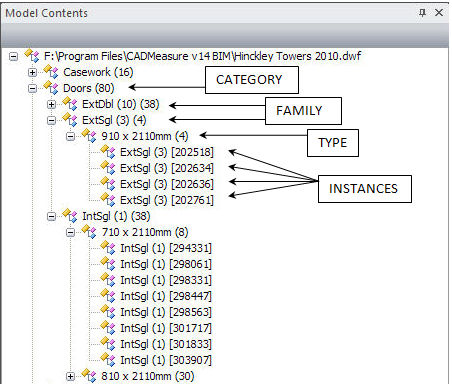Click the icon of instance [294331]
Screen dimensions: 452x384
coord(108,247)
